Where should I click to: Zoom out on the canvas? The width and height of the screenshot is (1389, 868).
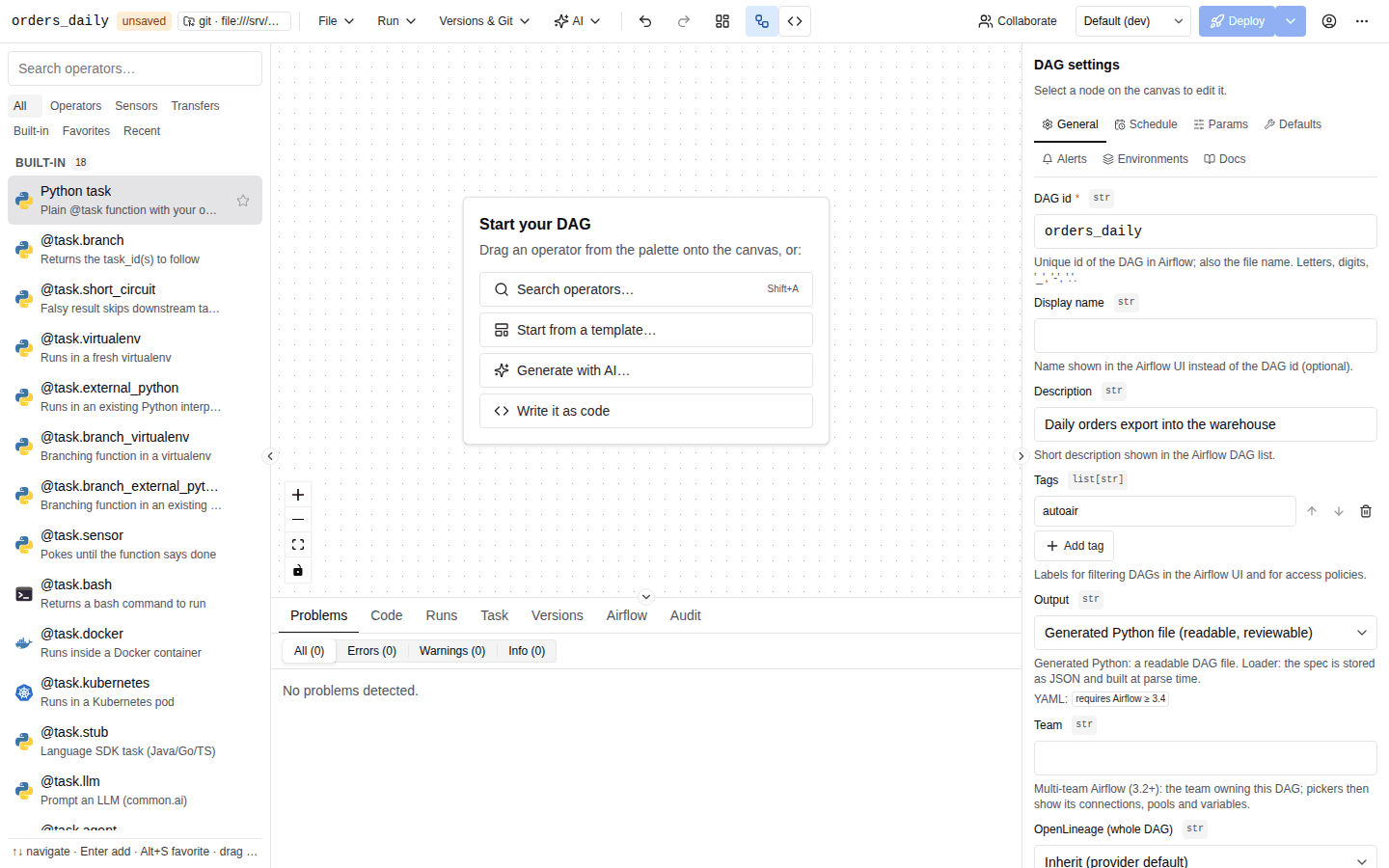(x=298, y=520)
